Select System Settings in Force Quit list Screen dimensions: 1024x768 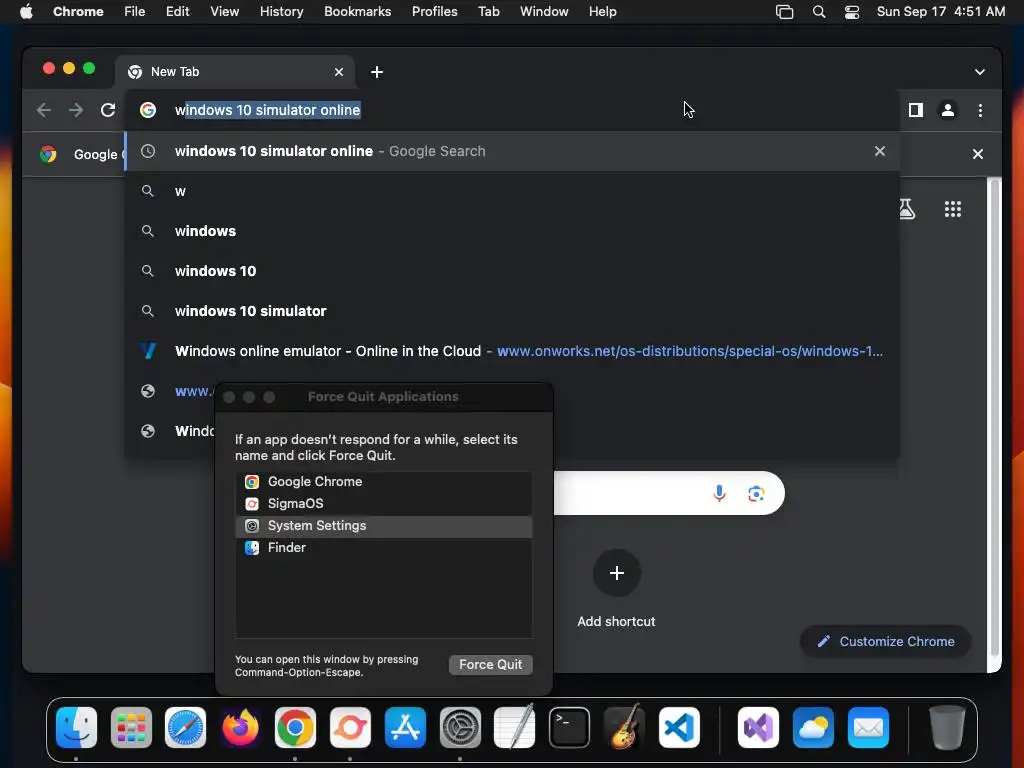coord(383,526)
